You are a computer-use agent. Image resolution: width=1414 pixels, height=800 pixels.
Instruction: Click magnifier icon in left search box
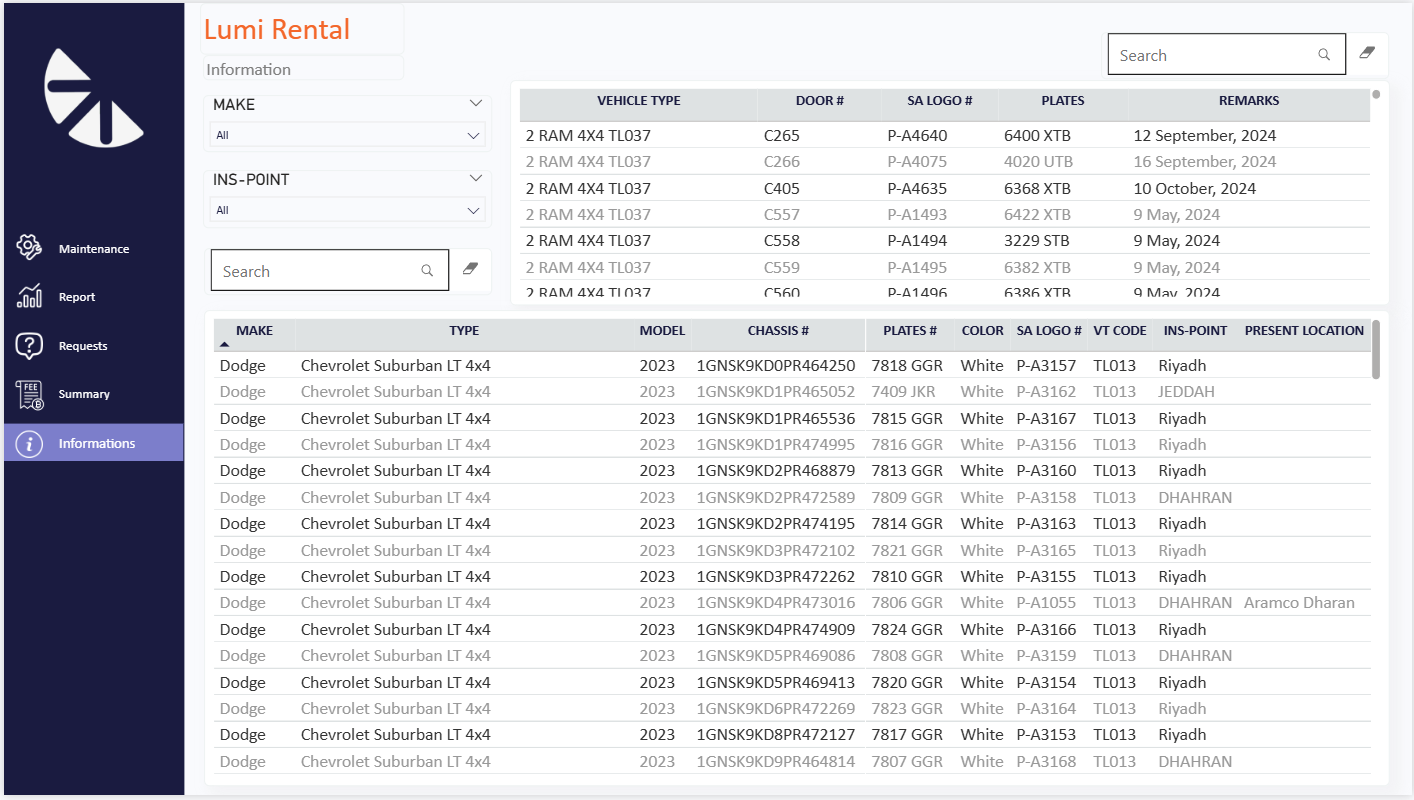(427, 271)
